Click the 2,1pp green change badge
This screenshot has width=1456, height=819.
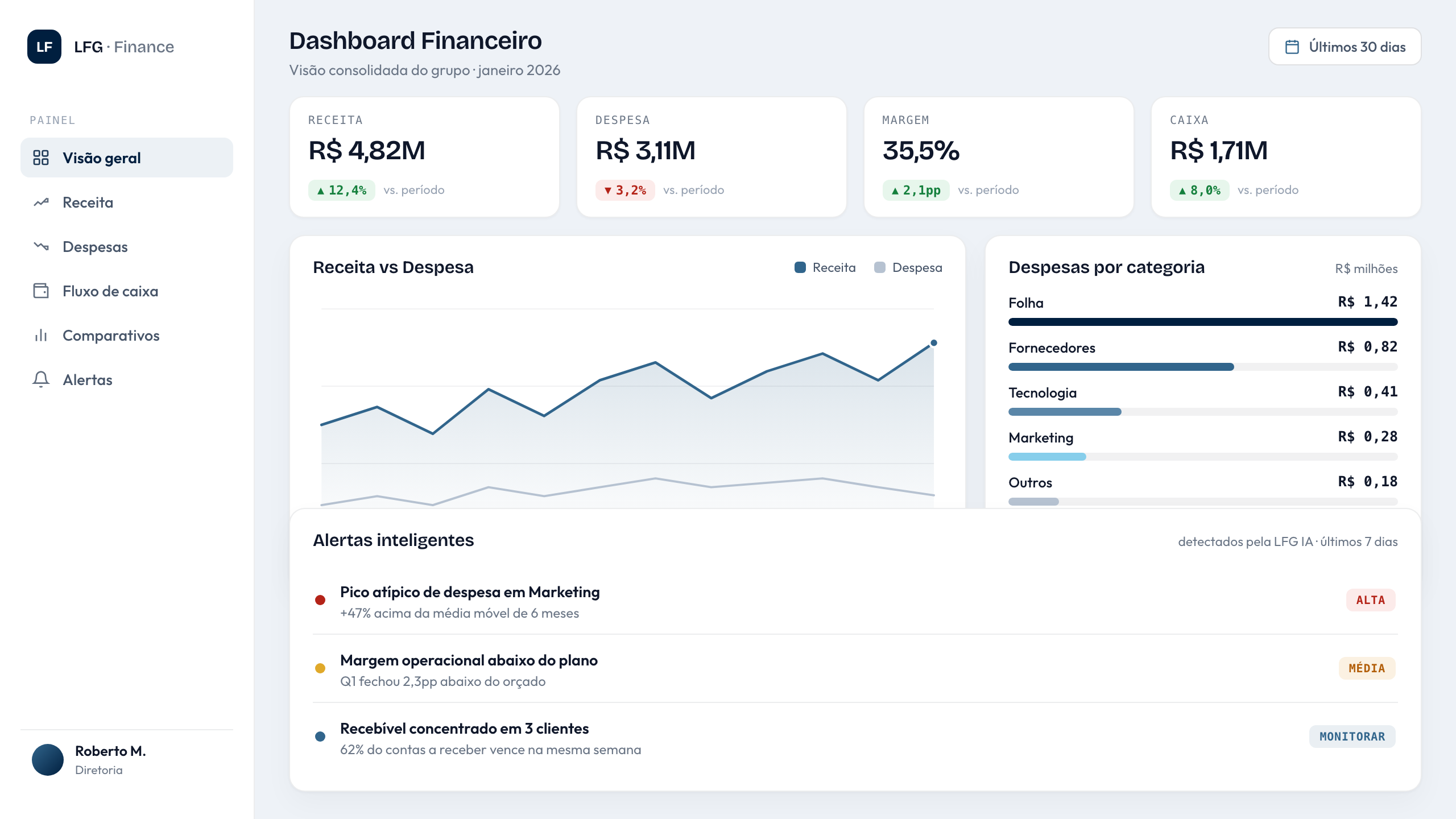pos(916,190)
